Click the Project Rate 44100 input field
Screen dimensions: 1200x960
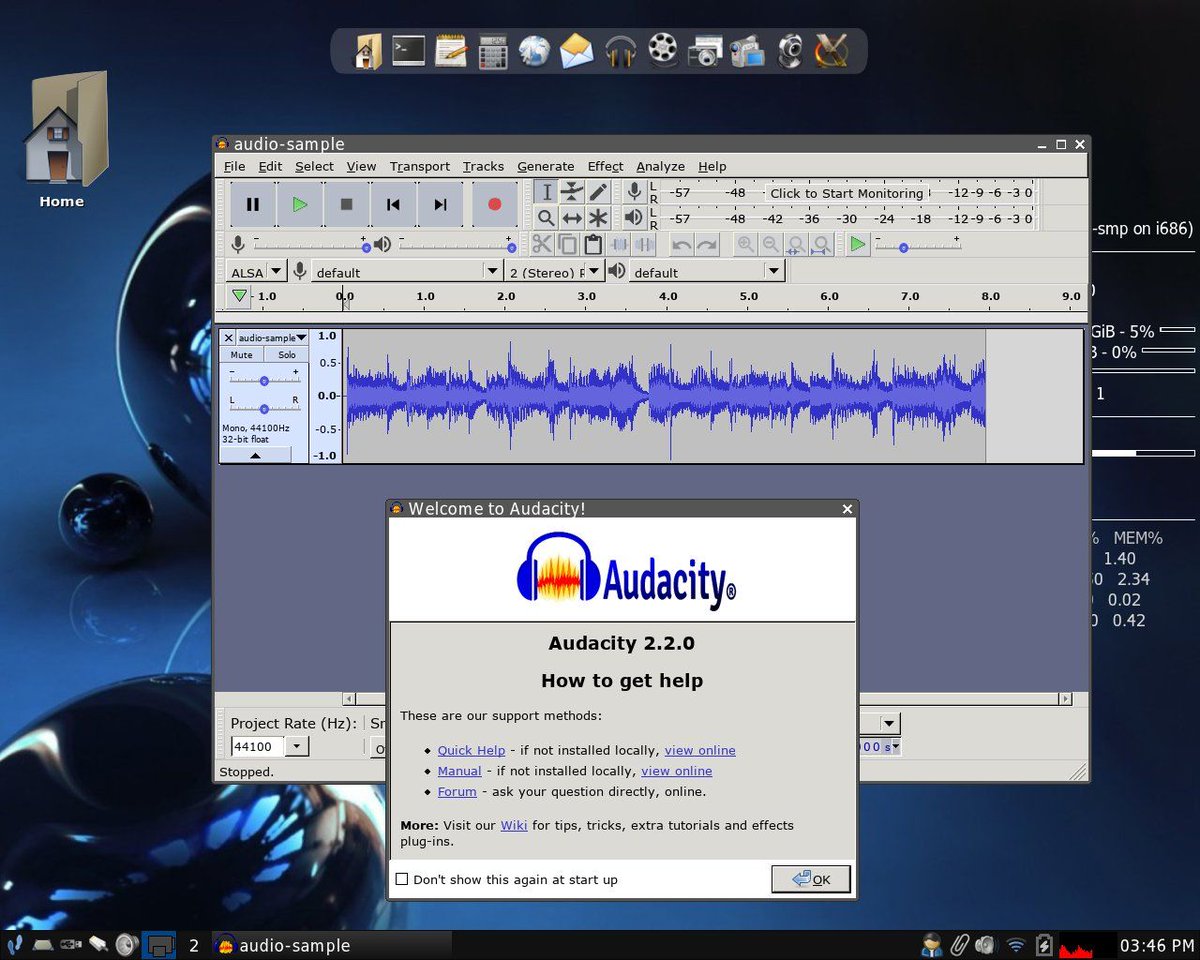tap(258, 746)
